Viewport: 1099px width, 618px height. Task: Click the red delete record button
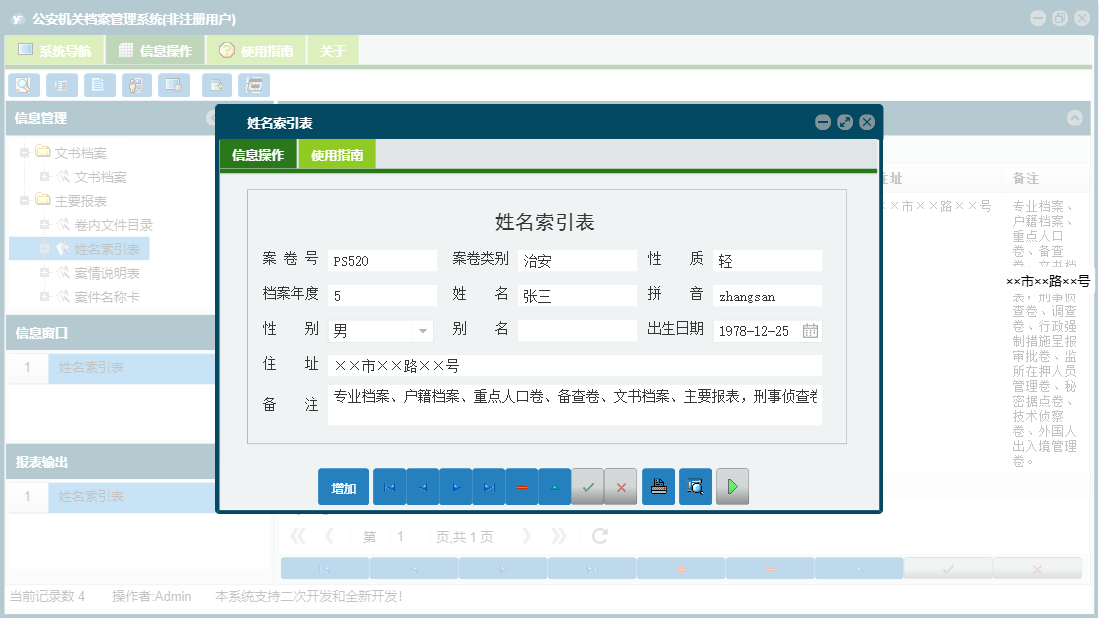(x=522, y=487)
